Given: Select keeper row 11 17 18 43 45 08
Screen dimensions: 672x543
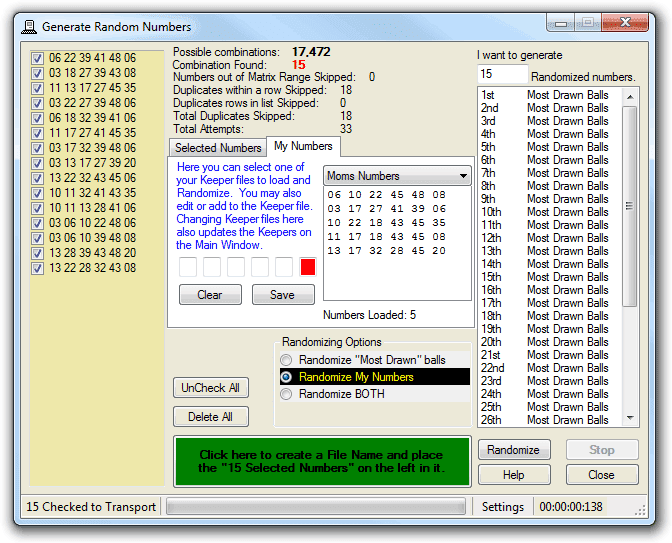Looking at the screenshot, I should 387,237.
